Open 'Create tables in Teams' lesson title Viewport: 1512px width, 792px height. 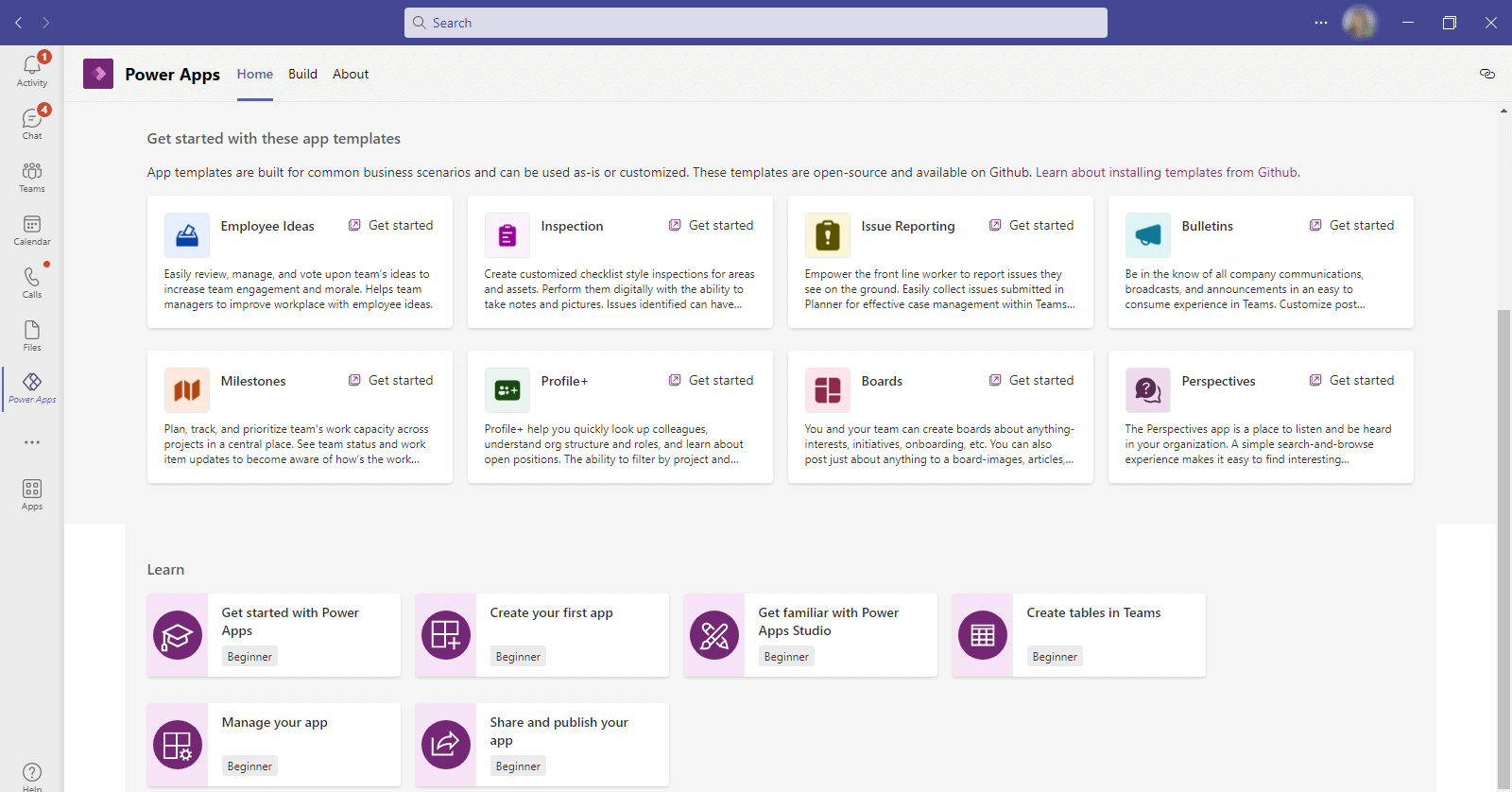[x=1093, y=612]
